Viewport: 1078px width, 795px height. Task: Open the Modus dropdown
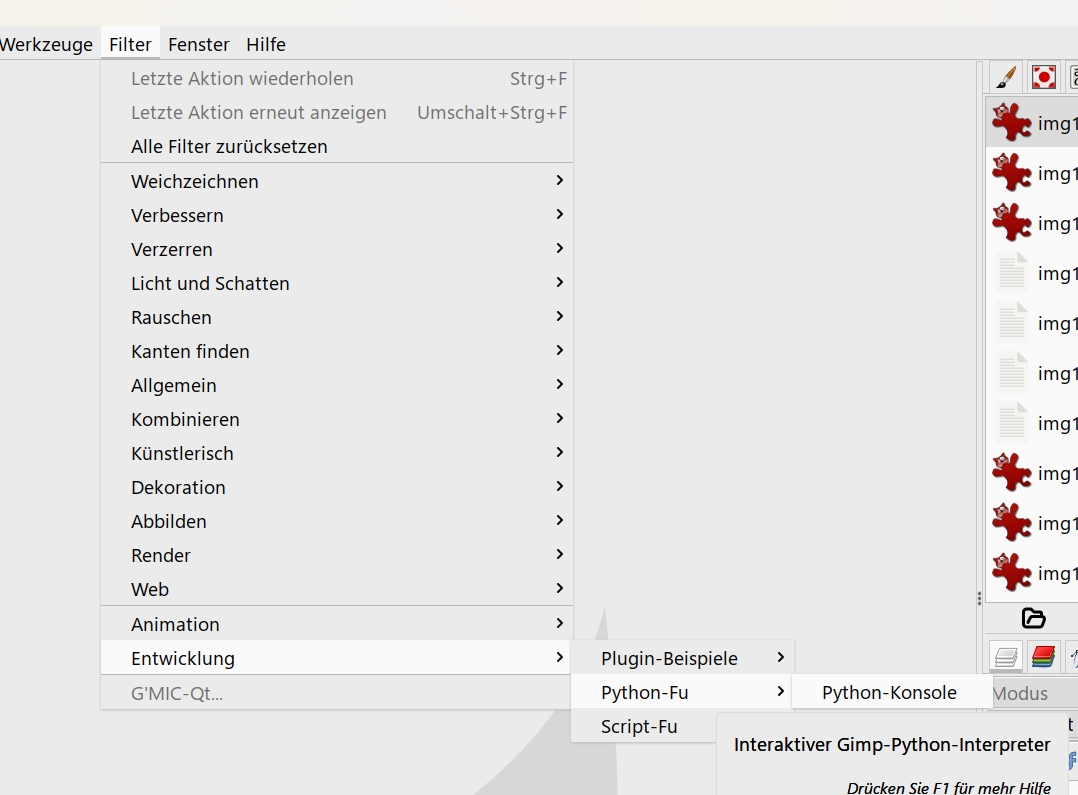point(1032,693)
